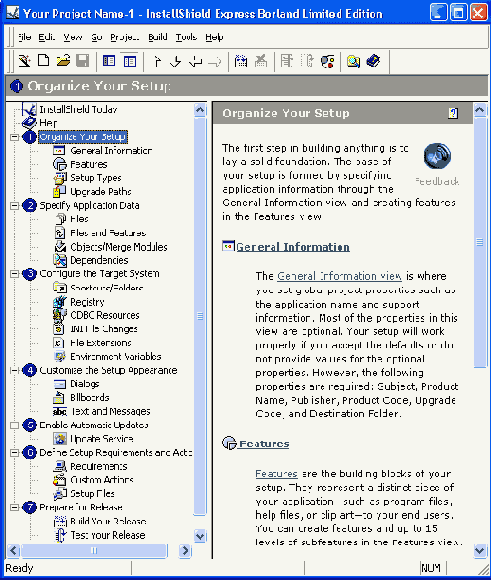Collapse Define Setup Requirements and Actions node
Image resolution: width=491 pixels, height=580 pixels.
point(14,453)
